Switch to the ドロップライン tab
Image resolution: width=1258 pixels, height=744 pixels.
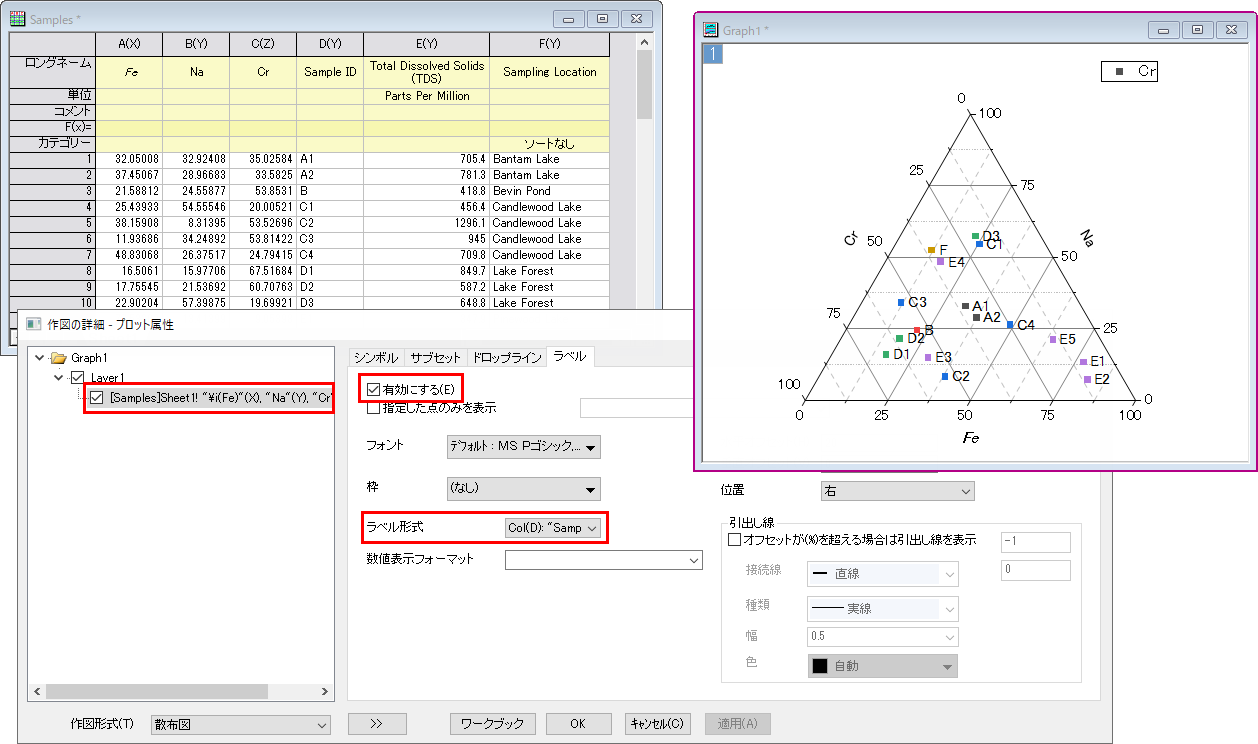(x=507, y=357)
